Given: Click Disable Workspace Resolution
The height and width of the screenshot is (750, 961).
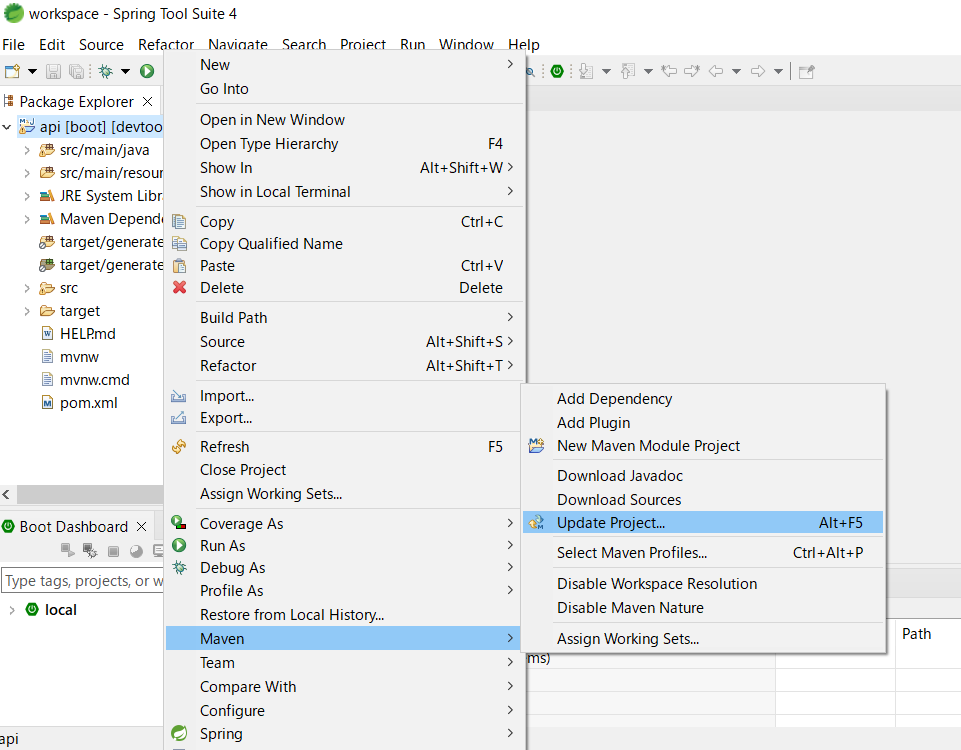Looking at the screenshot, I should click(703, 584).
